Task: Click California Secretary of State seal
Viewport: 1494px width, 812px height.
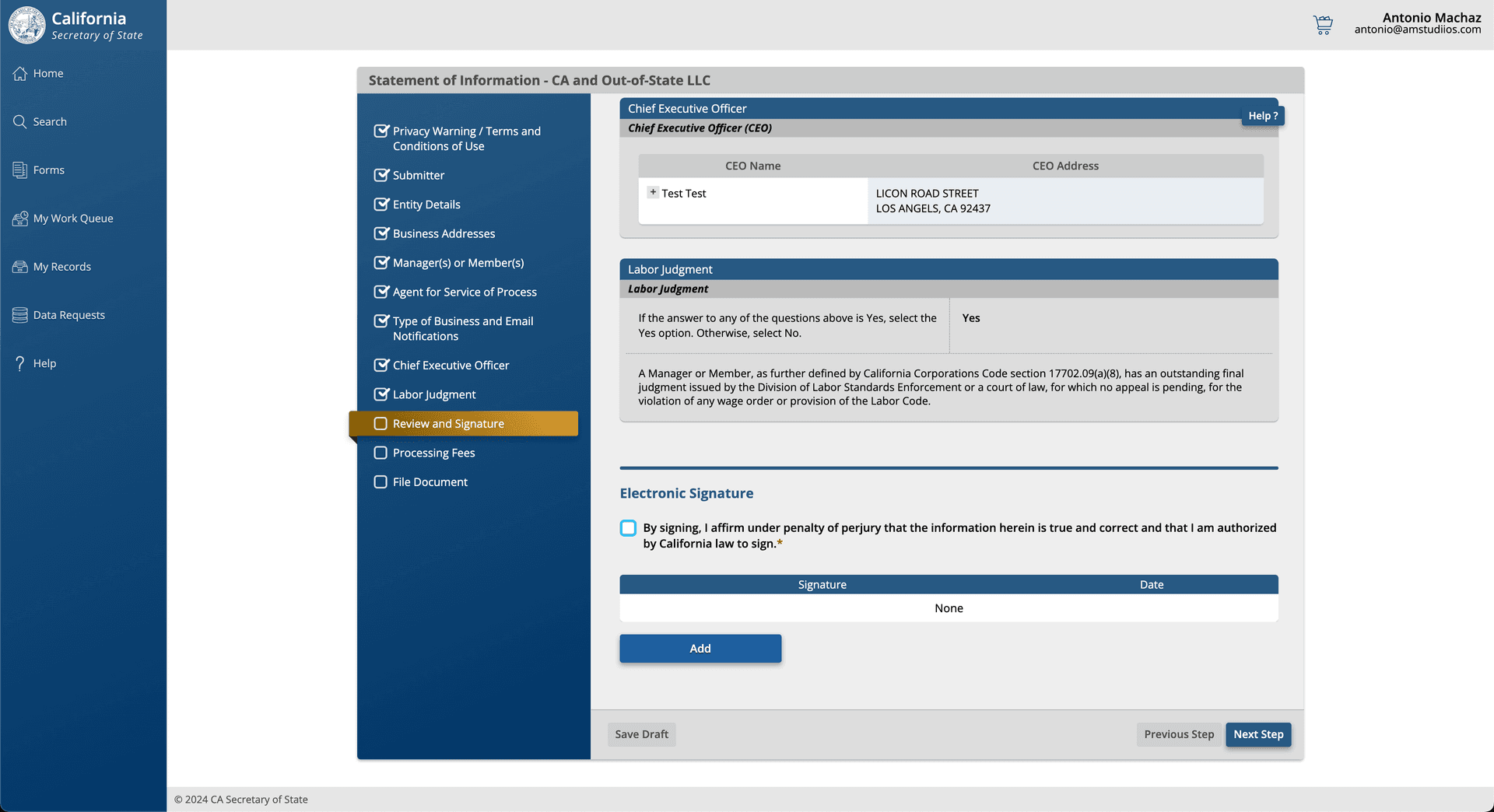Action: click(27, 25)
